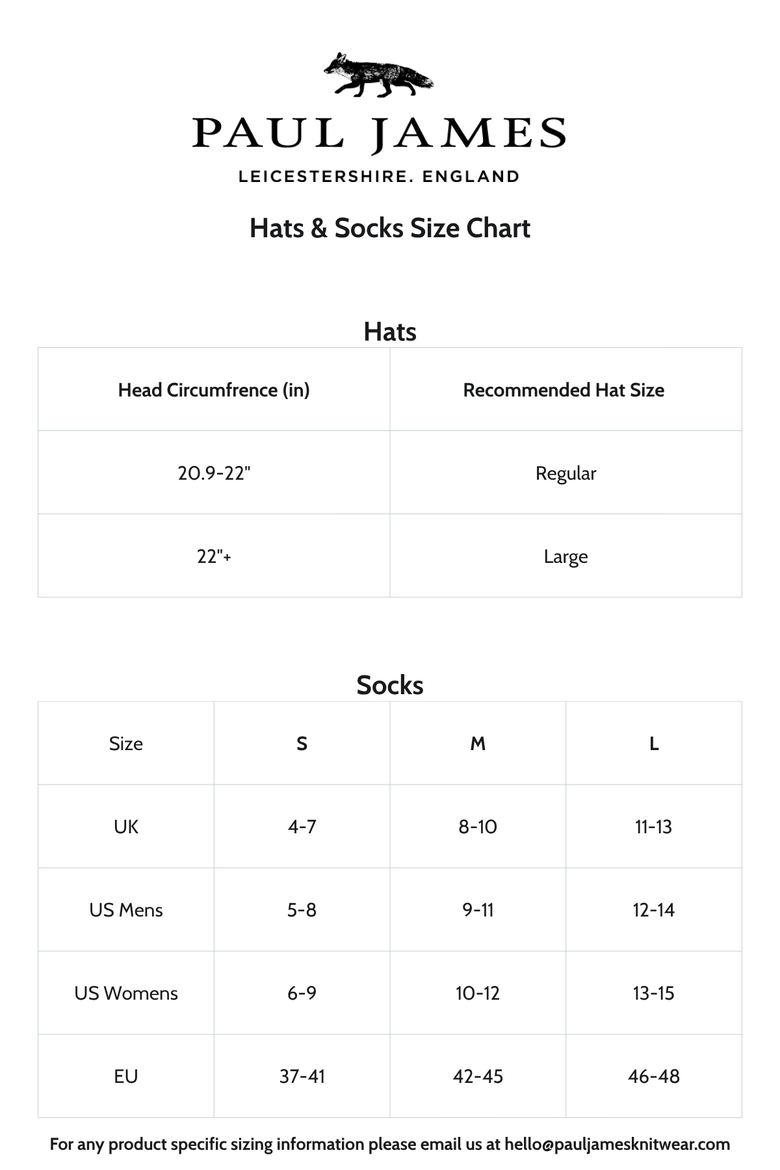Click the Regular hat size cell
The image size is (780, 1170).
[x=566, y=472]
